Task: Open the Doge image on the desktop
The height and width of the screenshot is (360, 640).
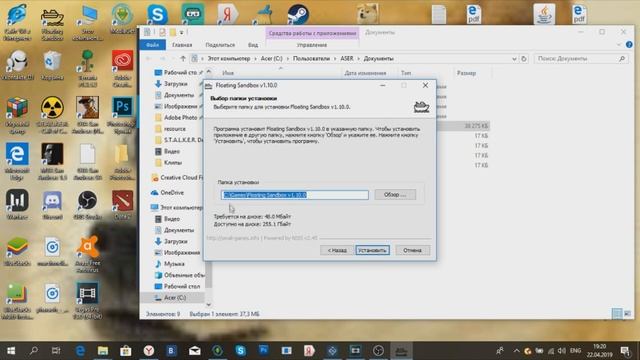Action: click(368, 14)
